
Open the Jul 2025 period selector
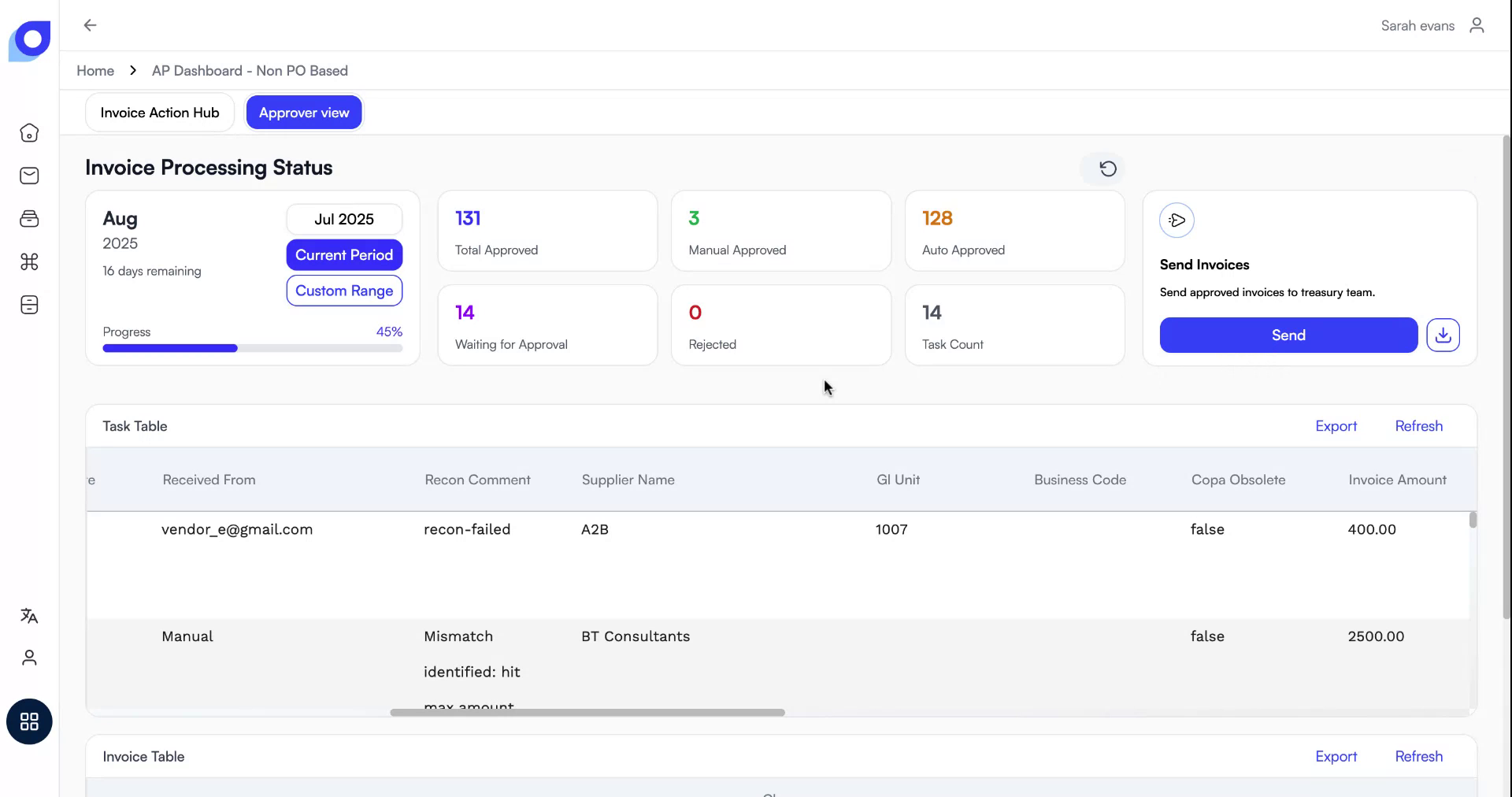click(x=344, y=219)
